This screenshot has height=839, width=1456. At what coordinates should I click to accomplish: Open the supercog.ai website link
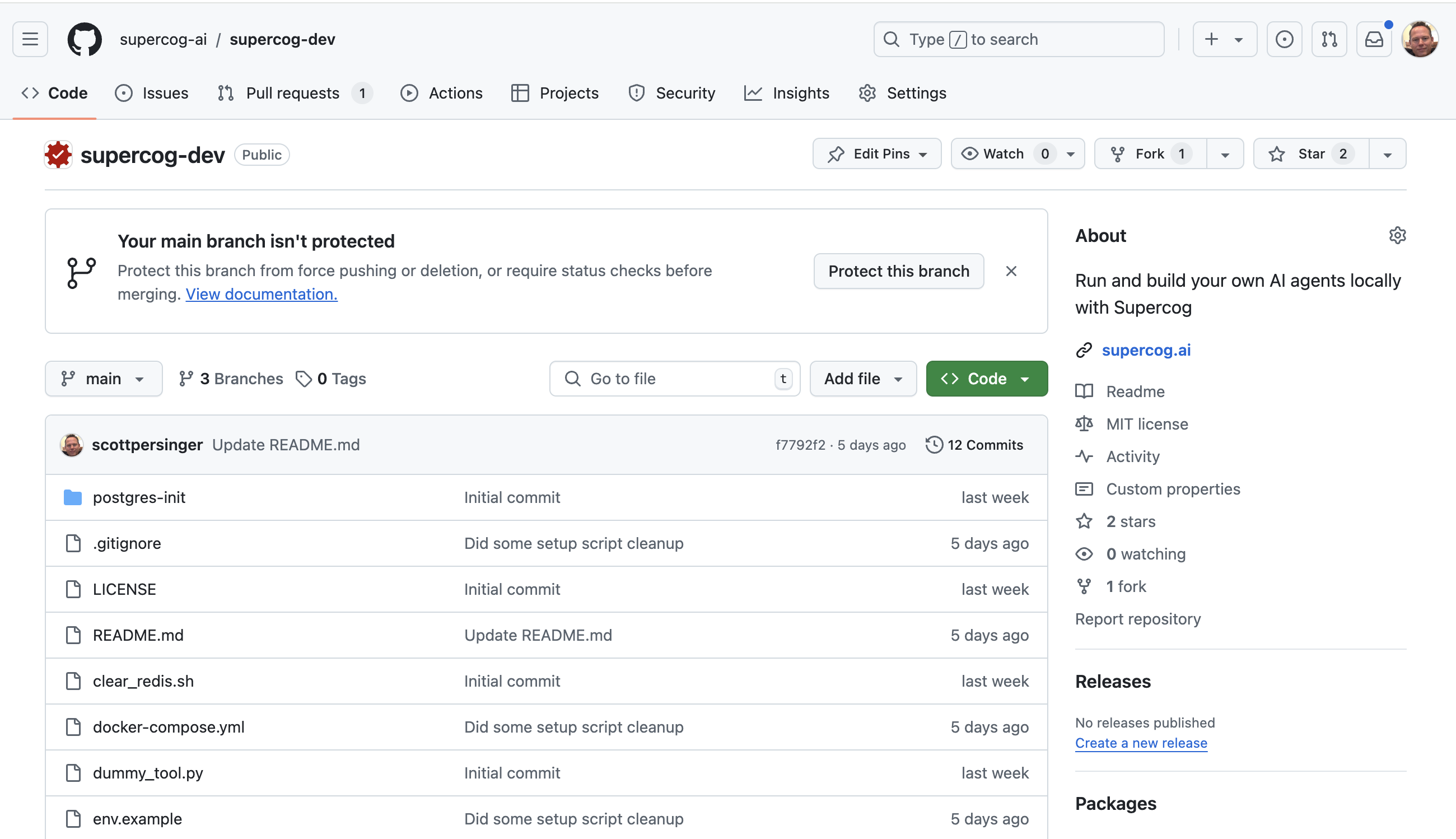tap(1145, 350)
